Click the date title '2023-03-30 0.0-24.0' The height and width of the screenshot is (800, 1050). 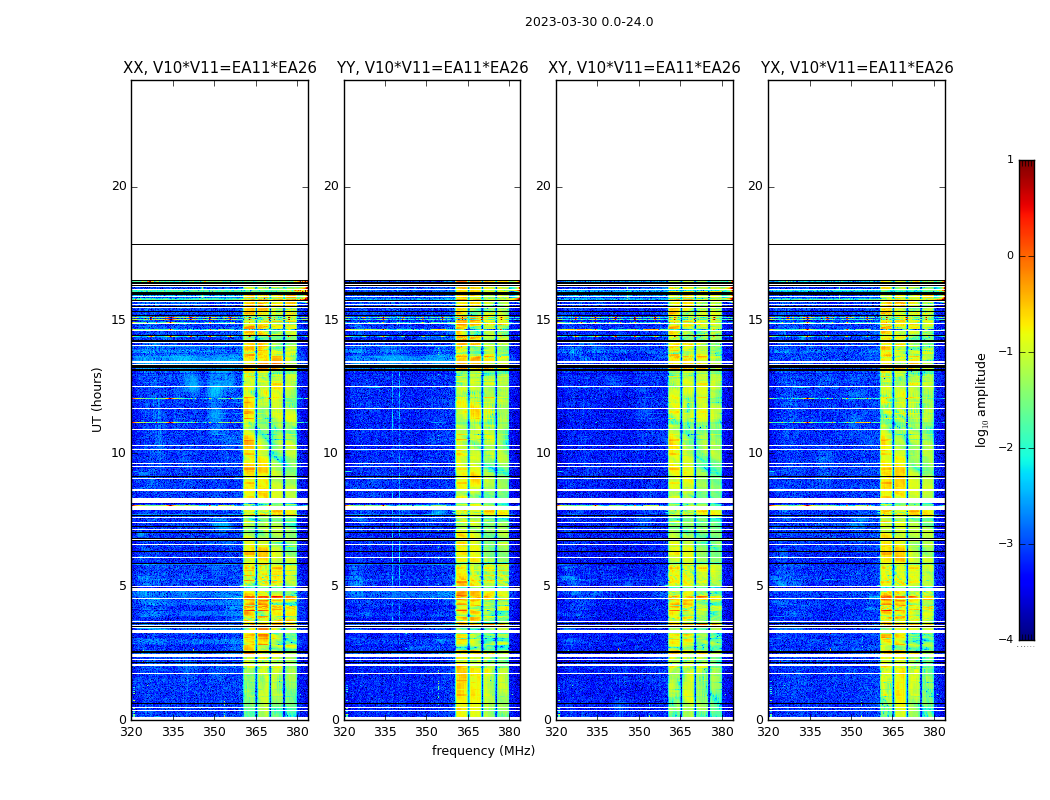pos(588,22)
